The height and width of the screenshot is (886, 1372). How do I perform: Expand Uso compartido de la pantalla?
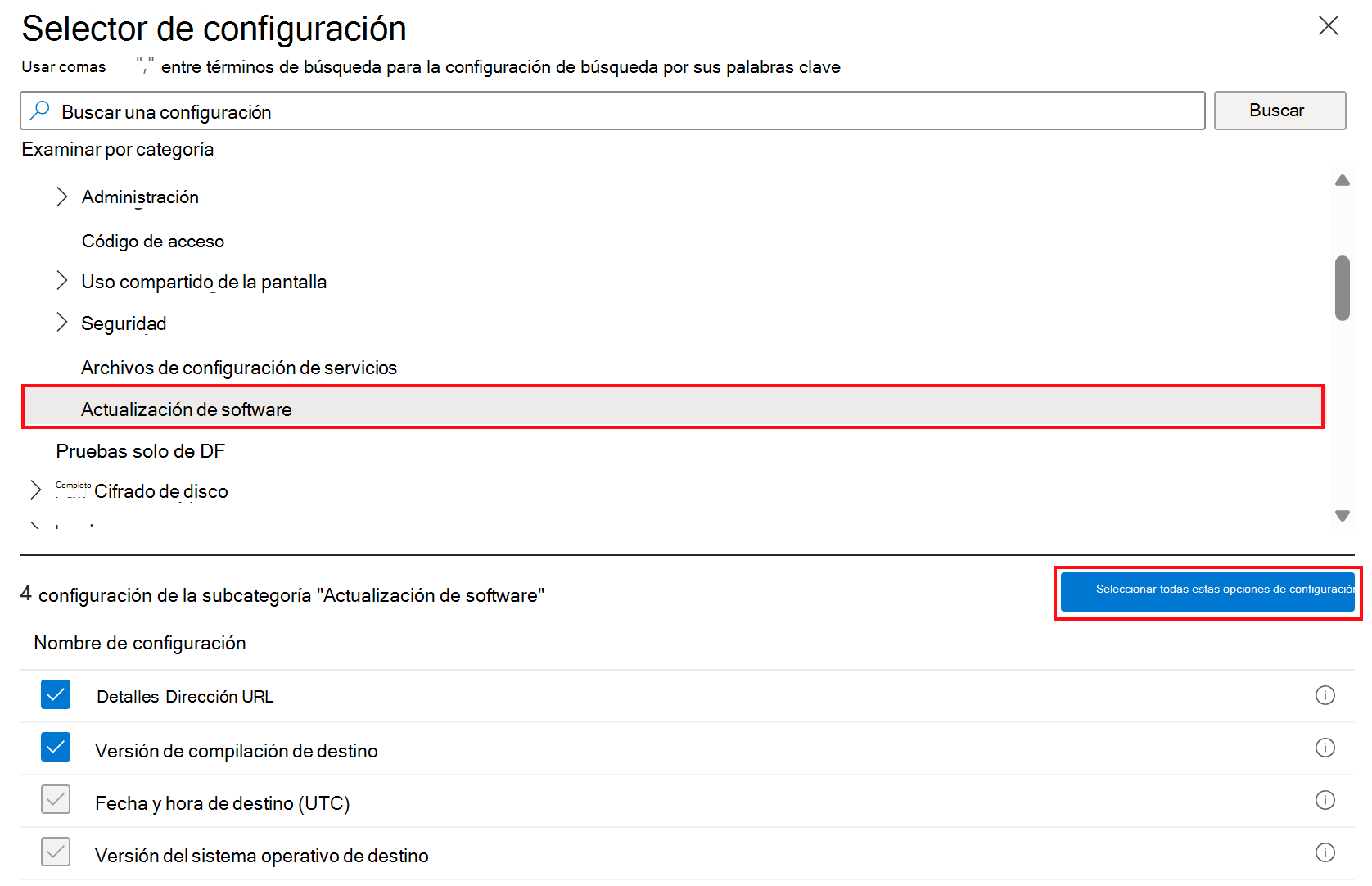click(61, 281)
